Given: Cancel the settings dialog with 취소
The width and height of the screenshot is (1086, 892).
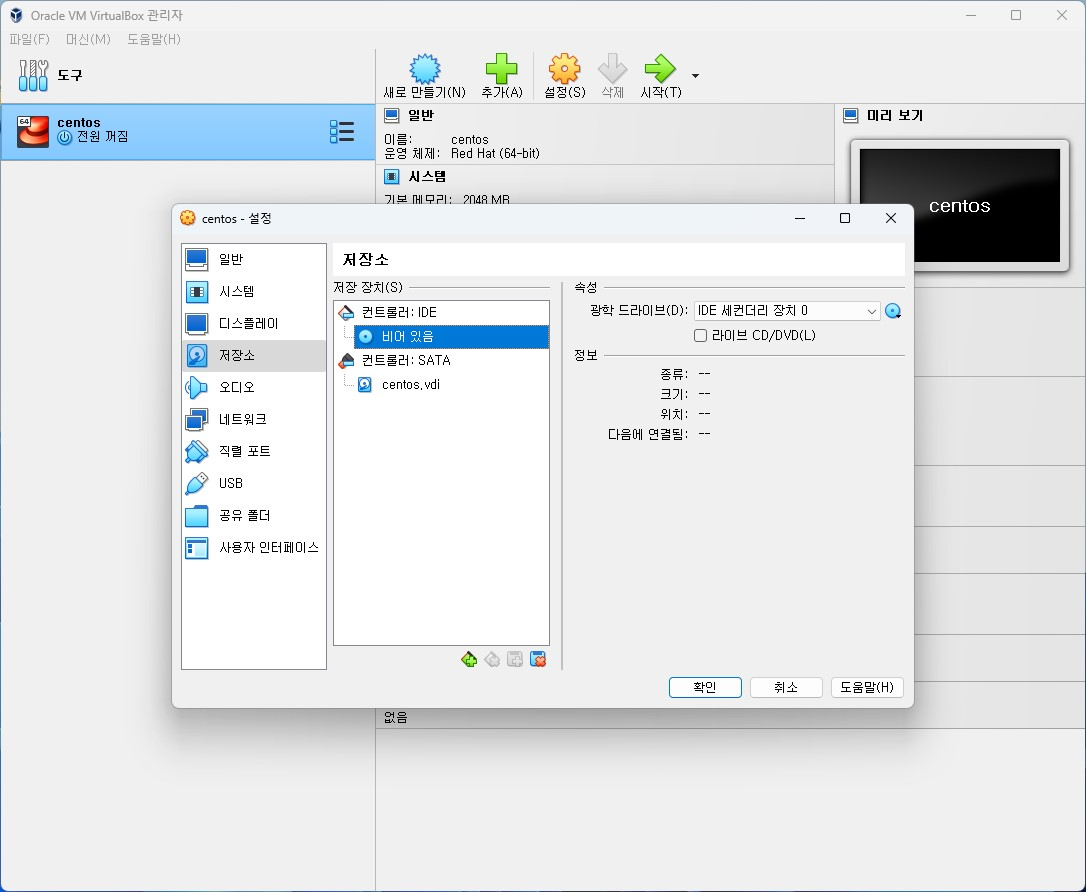Looking at the screenshot, I should 786,687.
